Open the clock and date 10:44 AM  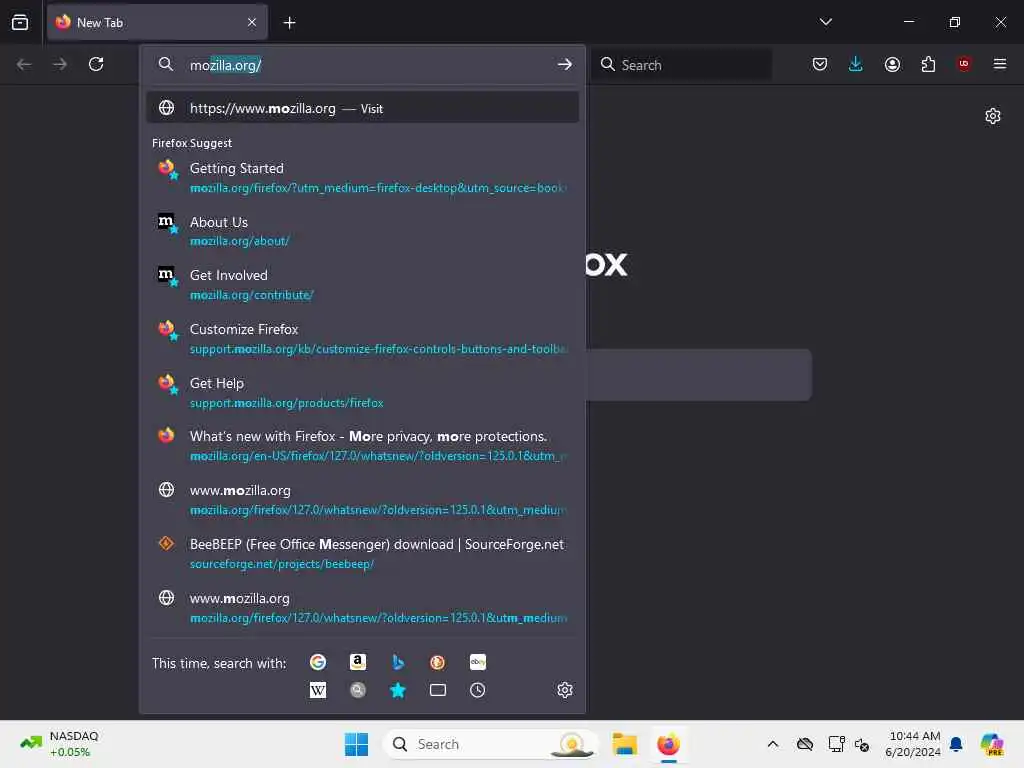912,744
